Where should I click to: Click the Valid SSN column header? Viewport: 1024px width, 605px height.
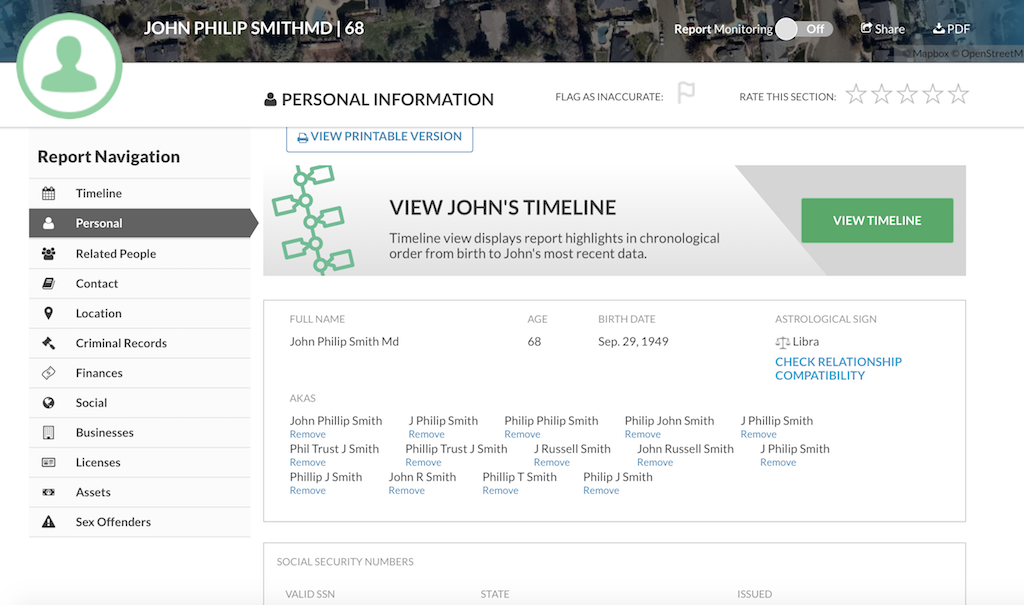pos(310,595)
